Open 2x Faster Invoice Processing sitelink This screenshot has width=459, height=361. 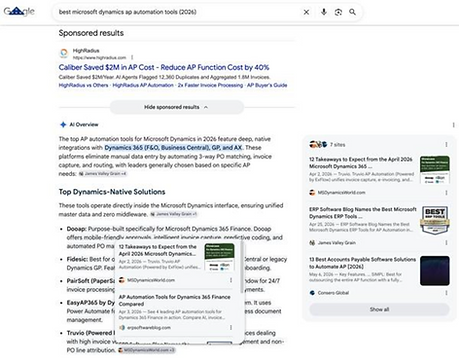(x=210, y=85)
